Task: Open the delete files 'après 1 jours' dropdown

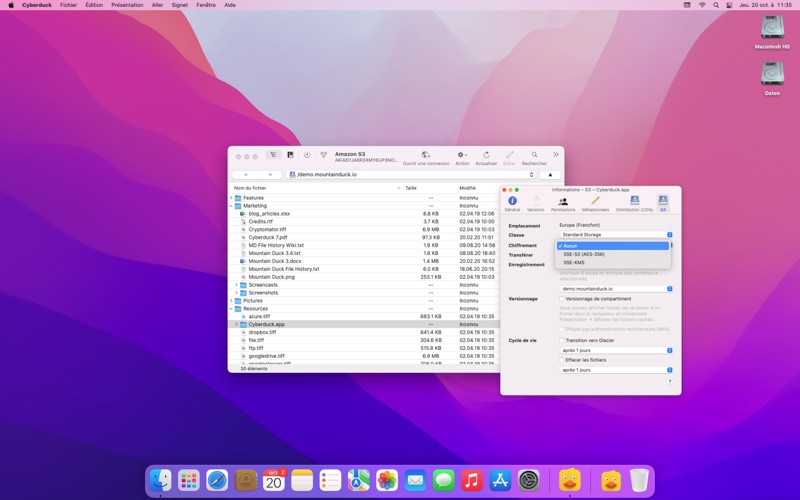Action: (616, 370)
